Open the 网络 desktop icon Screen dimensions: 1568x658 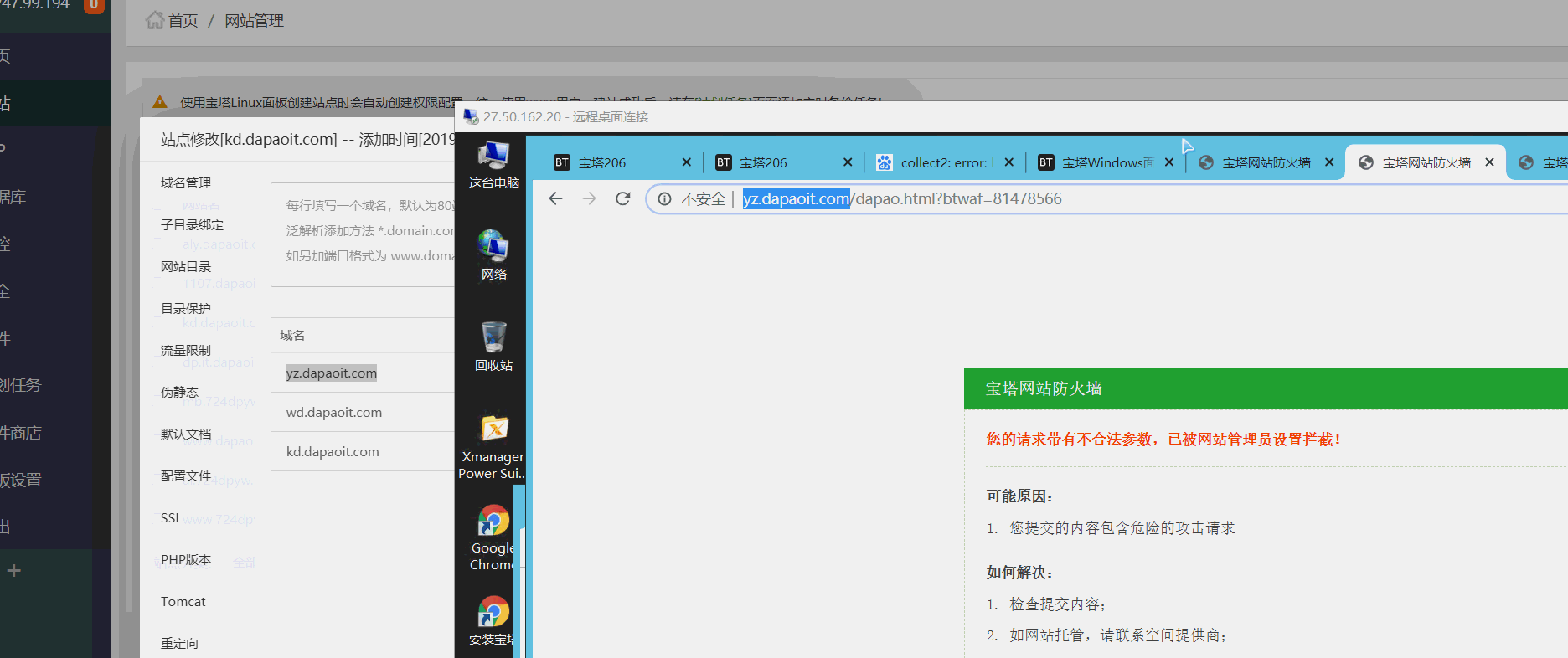coord(493,255)
